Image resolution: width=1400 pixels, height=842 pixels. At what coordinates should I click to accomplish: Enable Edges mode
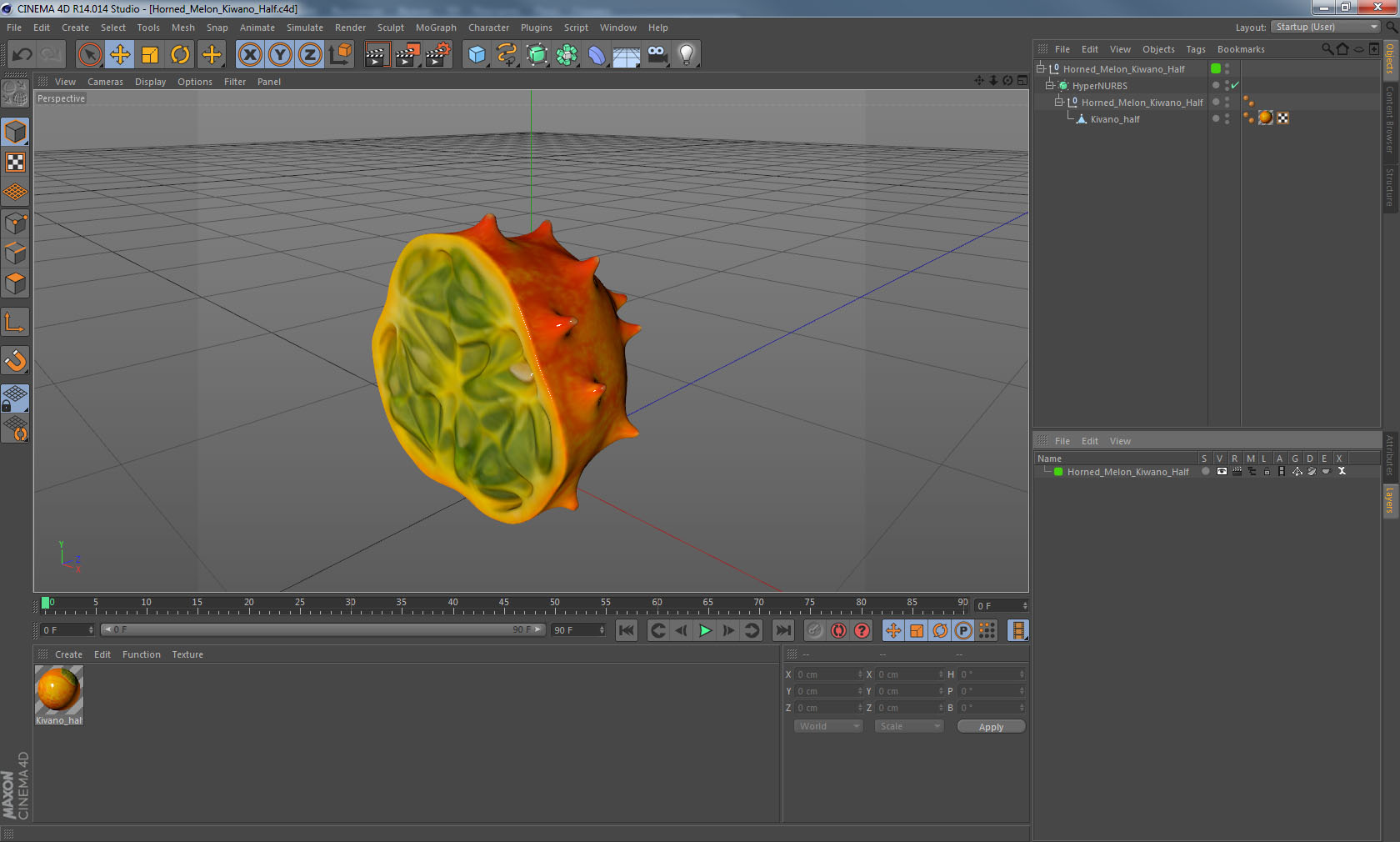click(x=15, y=253)
